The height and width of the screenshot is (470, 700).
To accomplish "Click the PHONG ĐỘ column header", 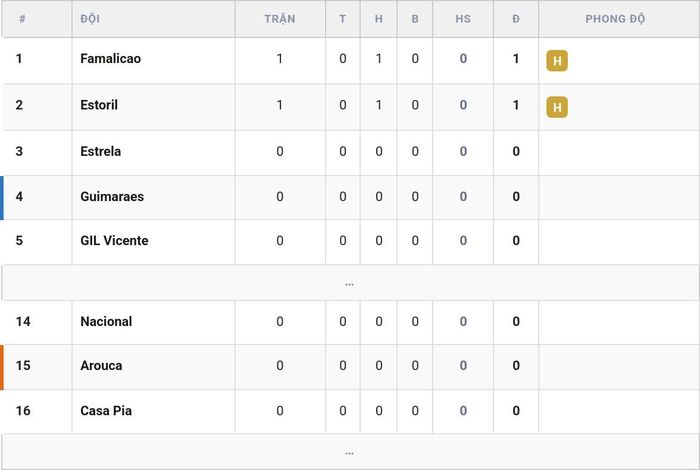I will point(615,19).
